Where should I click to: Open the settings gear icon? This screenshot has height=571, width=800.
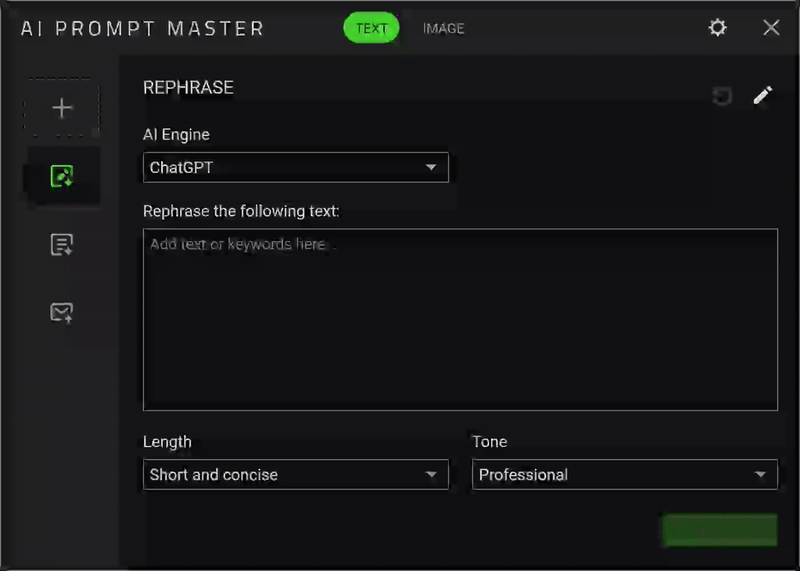pyautogui.click(x=717, y=28)
